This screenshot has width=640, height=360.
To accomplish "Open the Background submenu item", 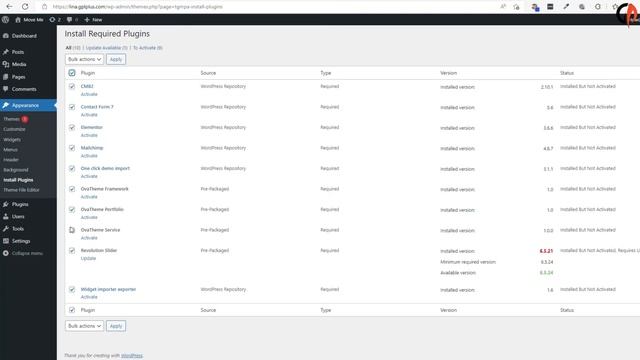I will (16, 169).
